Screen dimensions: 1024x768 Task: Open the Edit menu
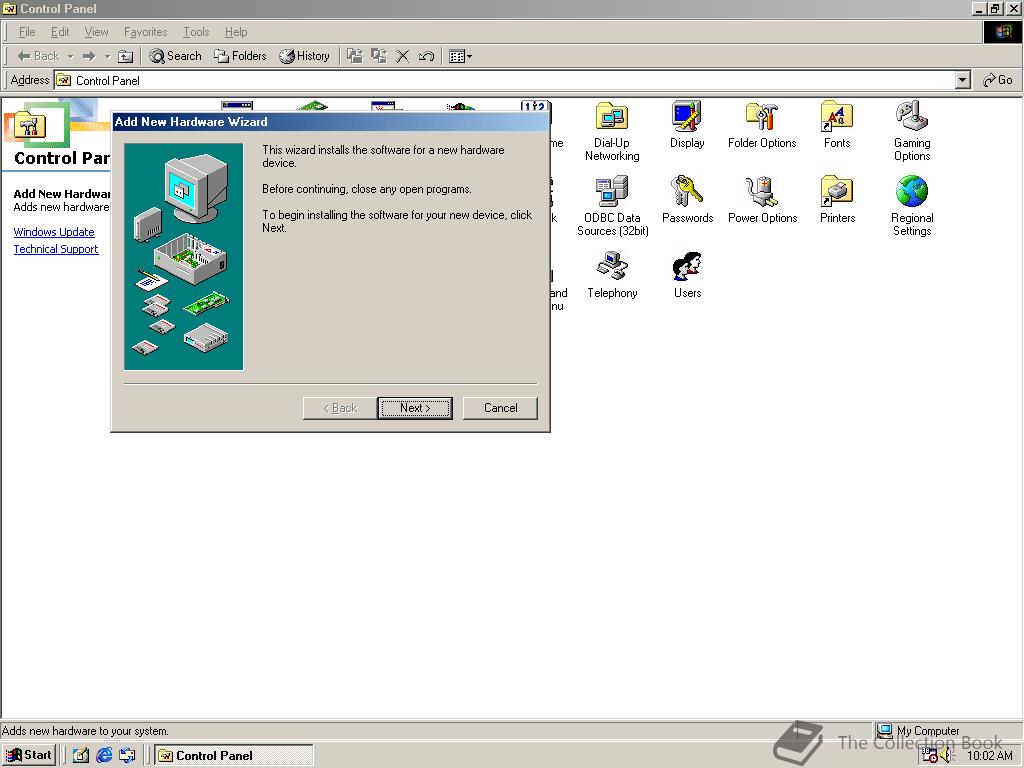60,32
